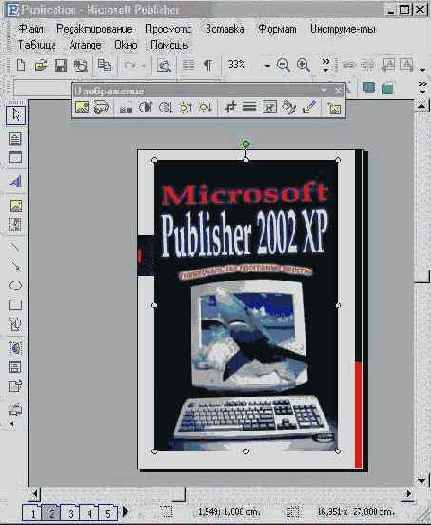
Task: Select the Line drawing tool
Action: click(15, 247)
